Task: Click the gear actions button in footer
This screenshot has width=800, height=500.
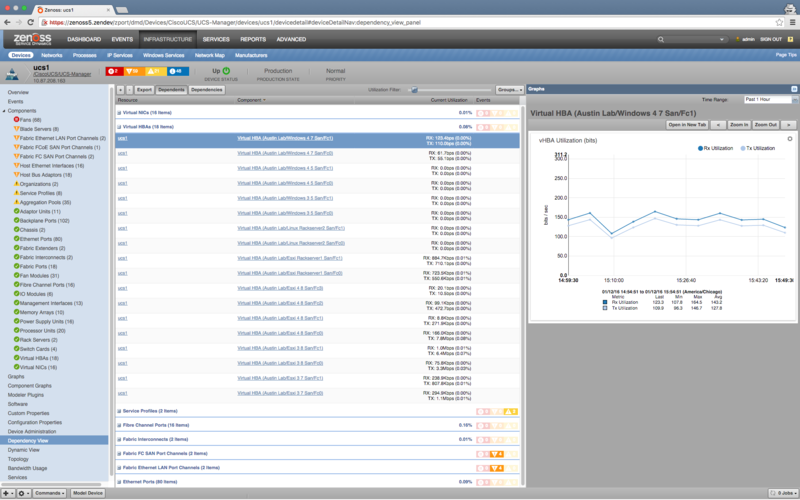Action: [x=24, y=493]
